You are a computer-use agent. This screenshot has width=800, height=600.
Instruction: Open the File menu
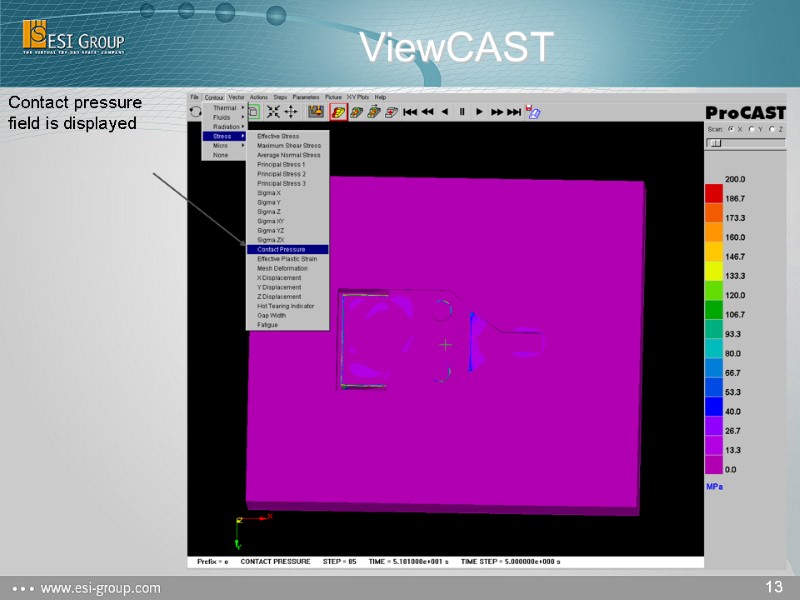pyautogui.click(x=194, y=97)
